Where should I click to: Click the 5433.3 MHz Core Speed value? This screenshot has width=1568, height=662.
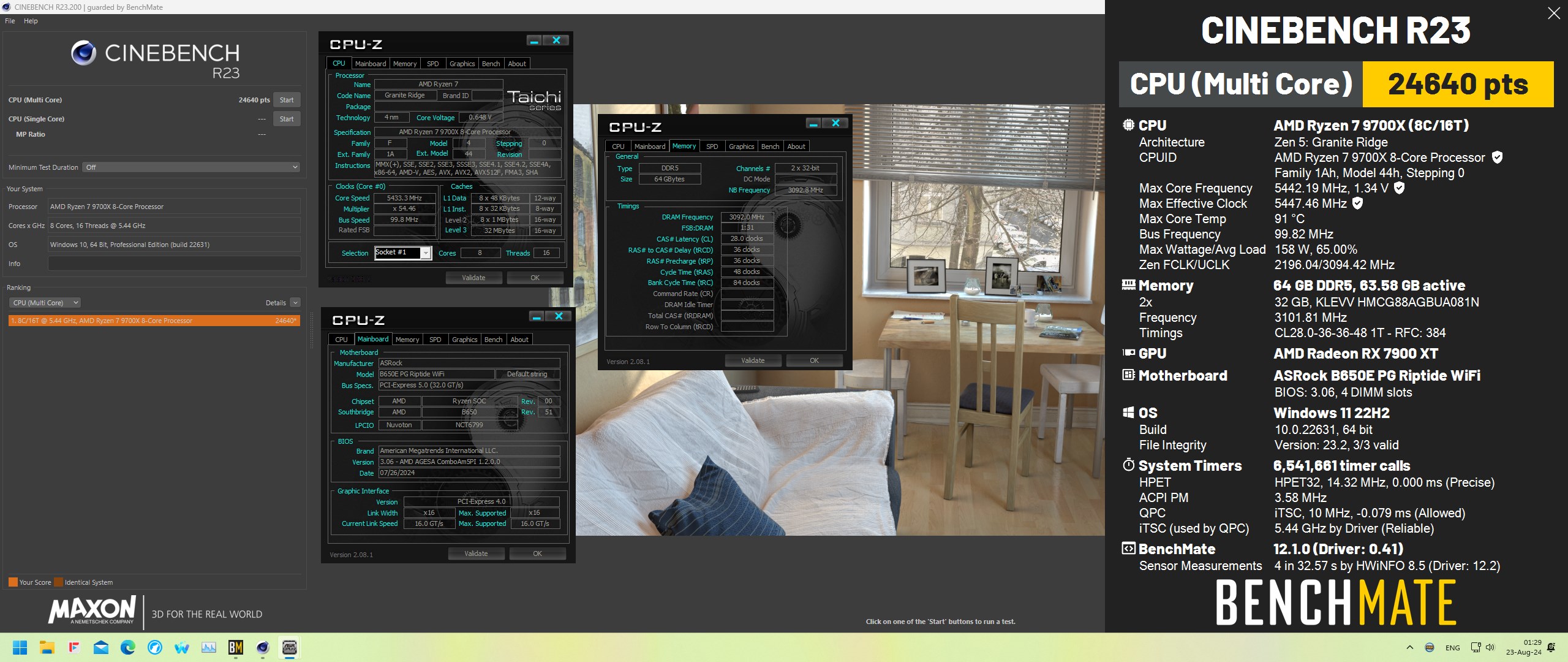(404, 198)
